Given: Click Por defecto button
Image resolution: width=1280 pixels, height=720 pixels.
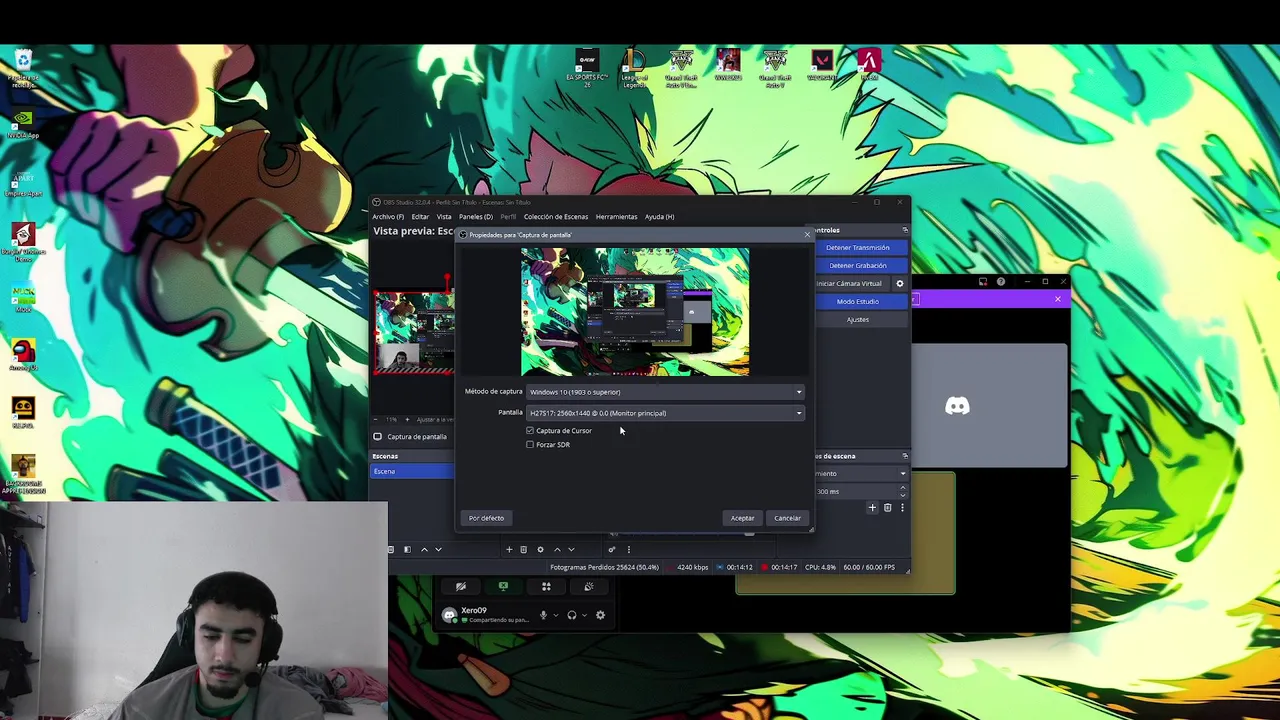Looking at the screenshot, I should pos(486,518).
